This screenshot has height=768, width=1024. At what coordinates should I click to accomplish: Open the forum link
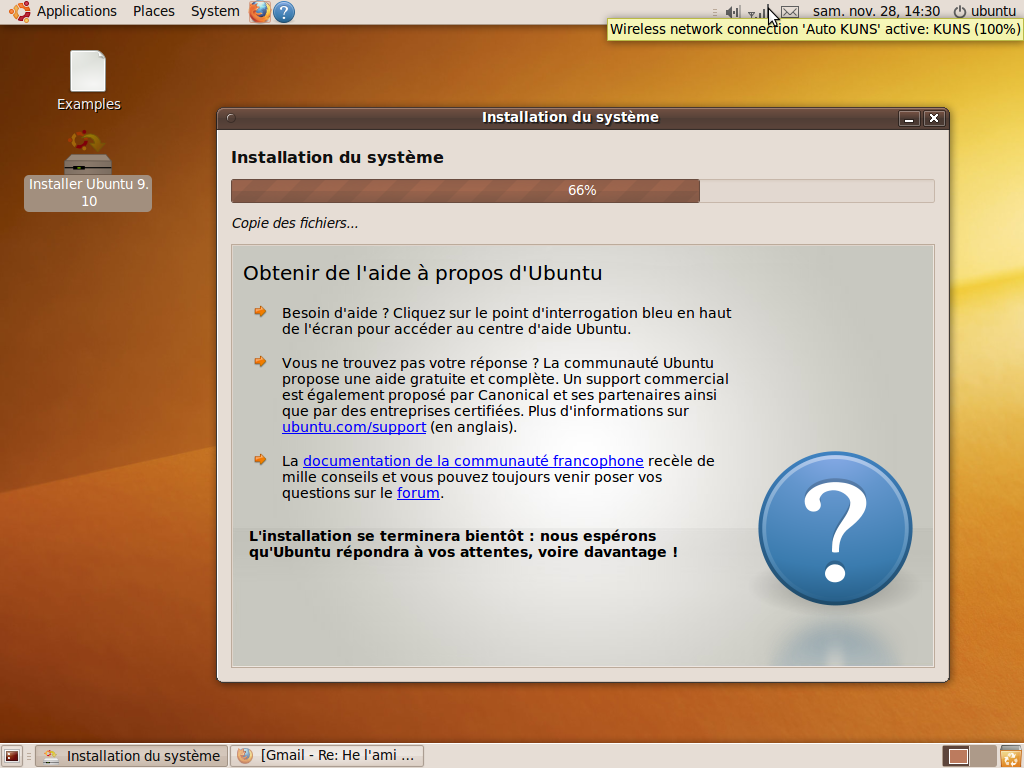(x=418, y=493)
